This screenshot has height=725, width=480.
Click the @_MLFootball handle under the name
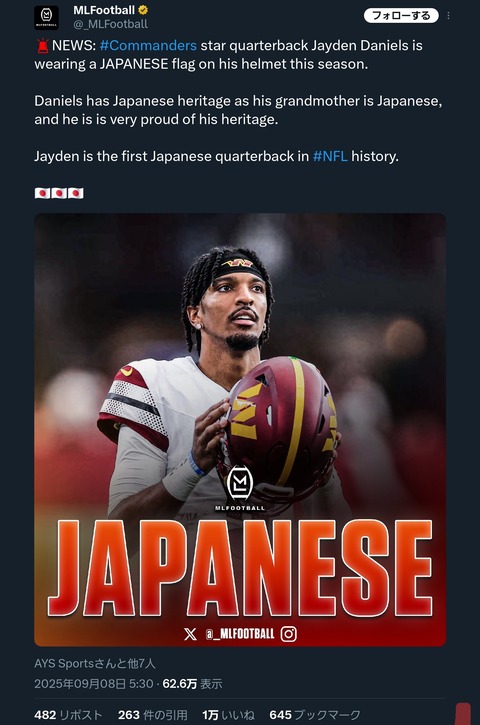click(x=111, y=24)
